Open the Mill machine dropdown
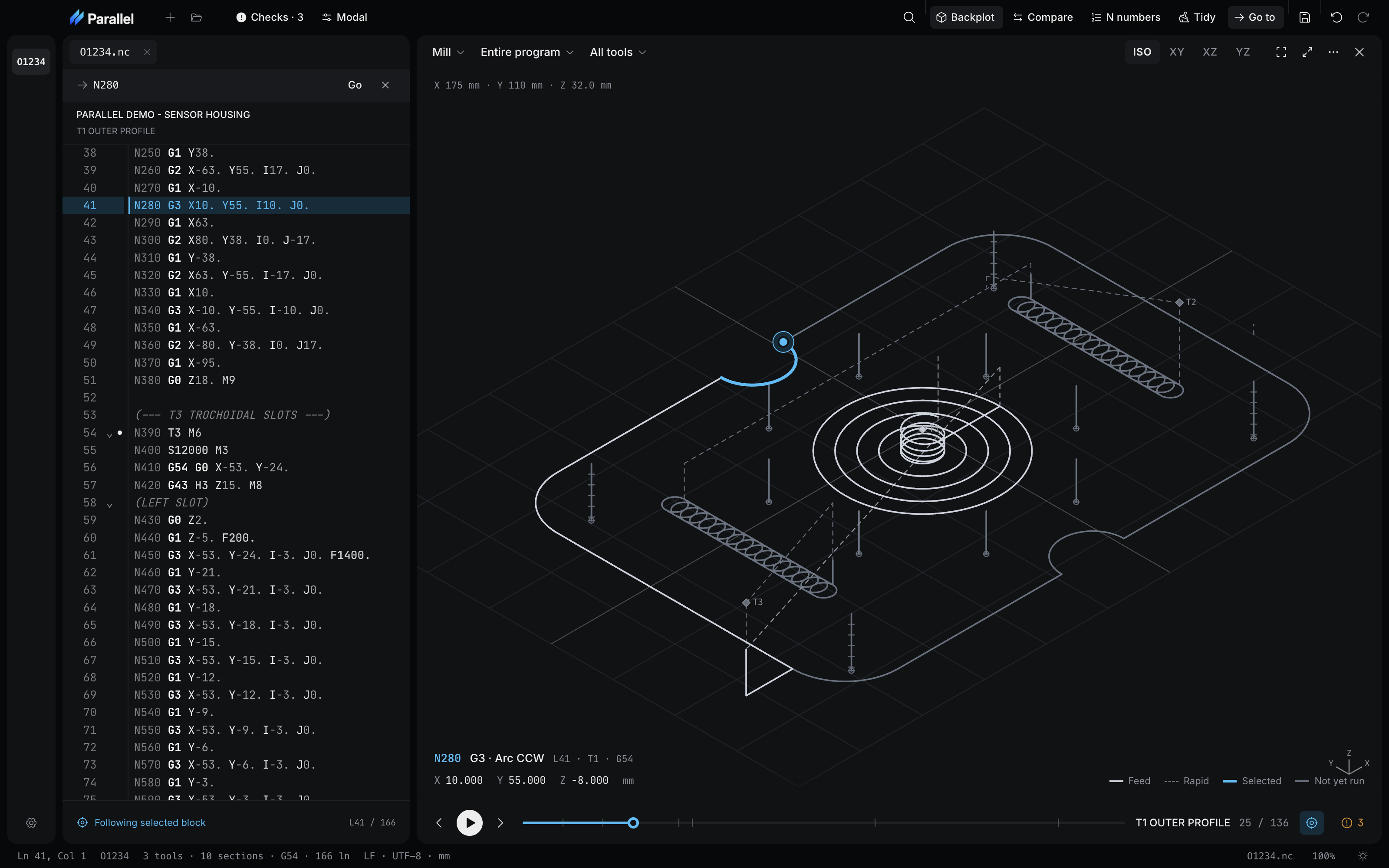This screenshot has width=1389, height=868. [x=448, y=52]
